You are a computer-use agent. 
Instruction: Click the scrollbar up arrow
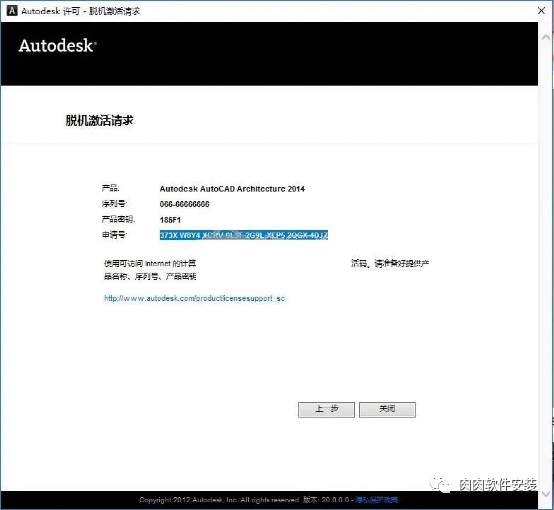[546, 37]
